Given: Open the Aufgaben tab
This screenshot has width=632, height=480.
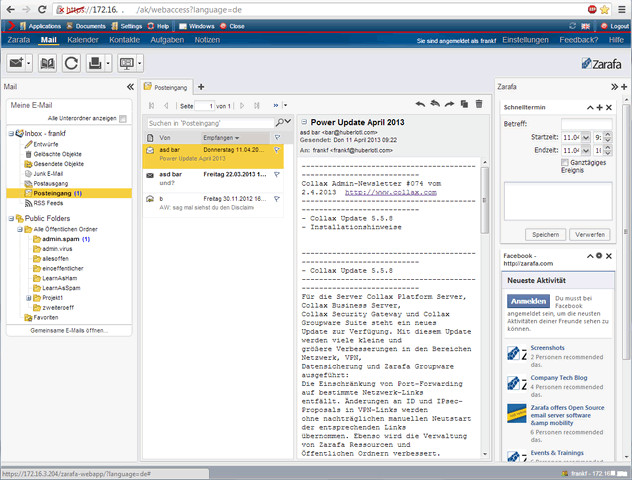Looking at the screenshot, I should [167, 40].
